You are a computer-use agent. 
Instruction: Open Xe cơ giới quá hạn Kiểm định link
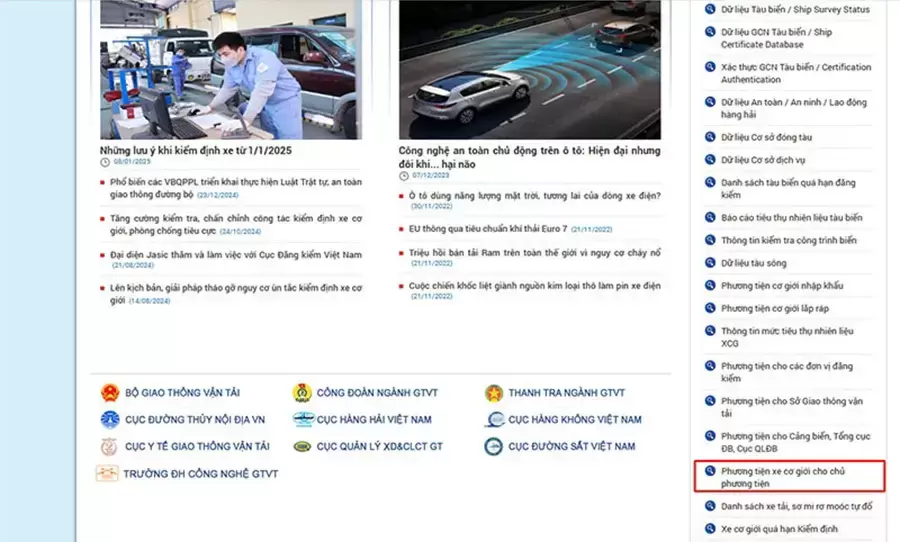point(779,529)
